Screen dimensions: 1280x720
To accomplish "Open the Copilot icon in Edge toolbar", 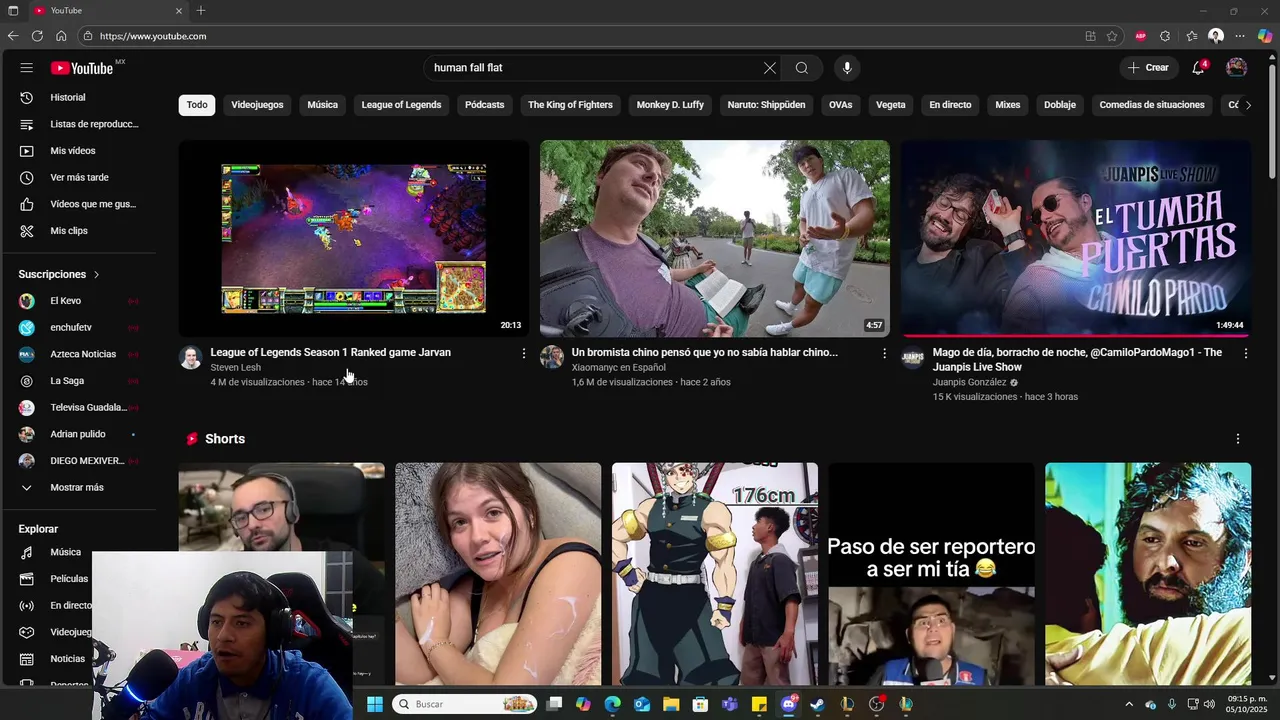I will tap(1265, 36).
